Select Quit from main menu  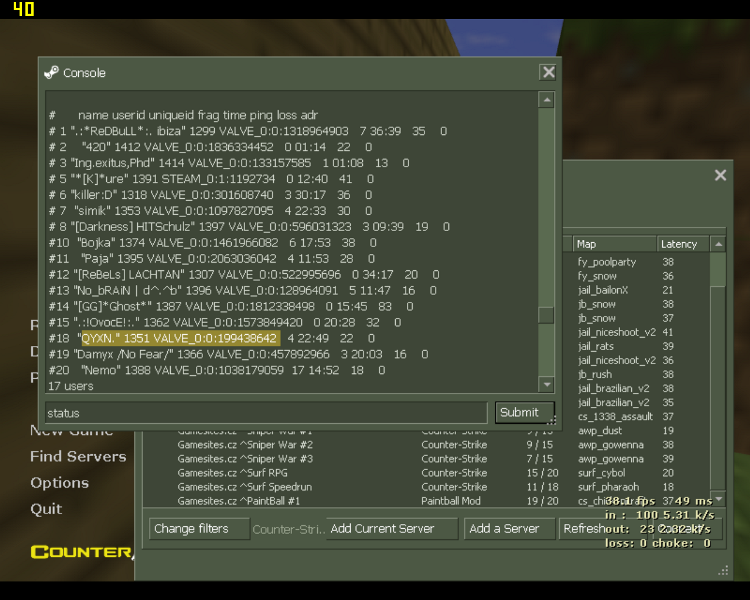pos(46,509)
